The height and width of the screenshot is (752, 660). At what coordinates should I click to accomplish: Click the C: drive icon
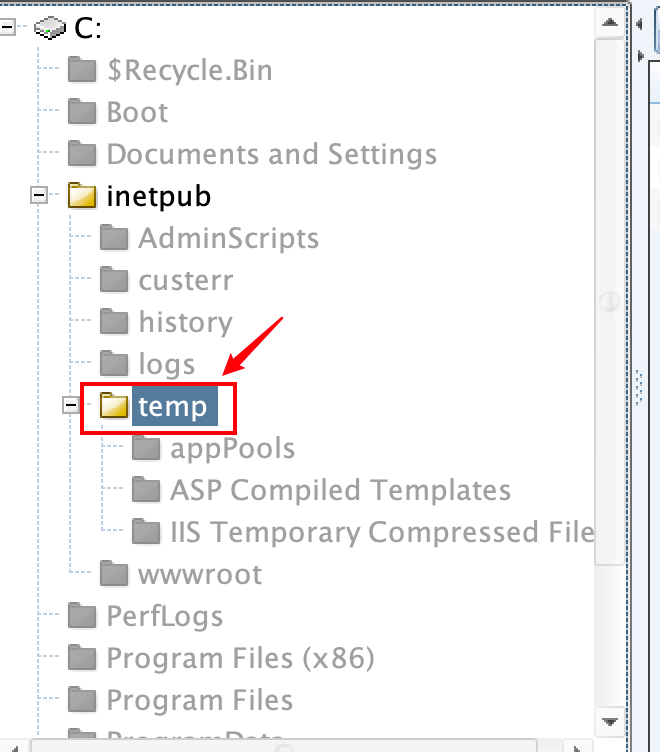click(50, 28)
